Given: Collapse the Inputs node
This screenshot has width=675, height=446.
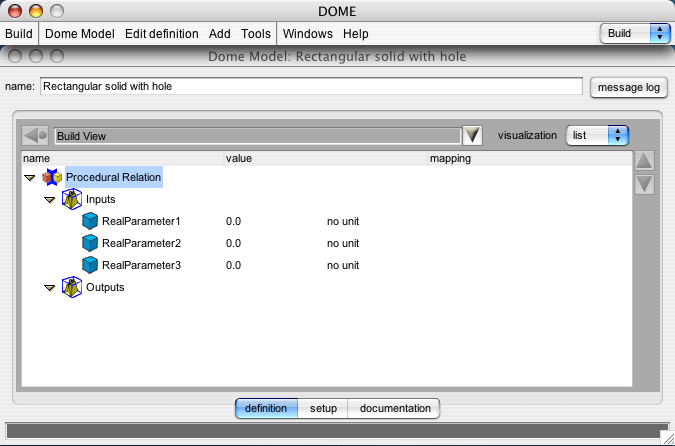Looking at the screenshot, I should [x=50, y=200].
